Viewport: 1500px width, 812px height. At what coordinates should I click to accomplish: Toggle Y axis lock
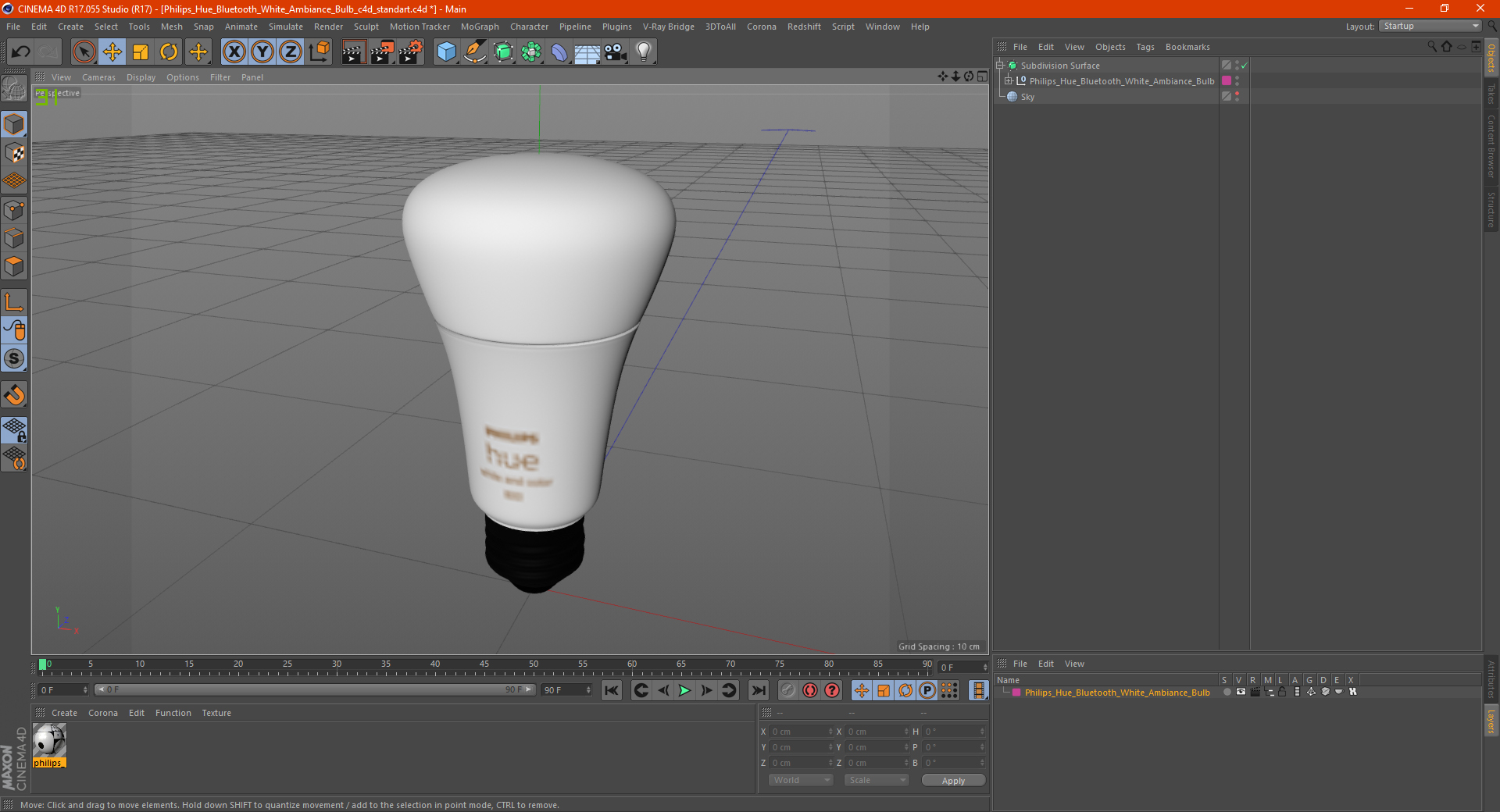(262, 52)
